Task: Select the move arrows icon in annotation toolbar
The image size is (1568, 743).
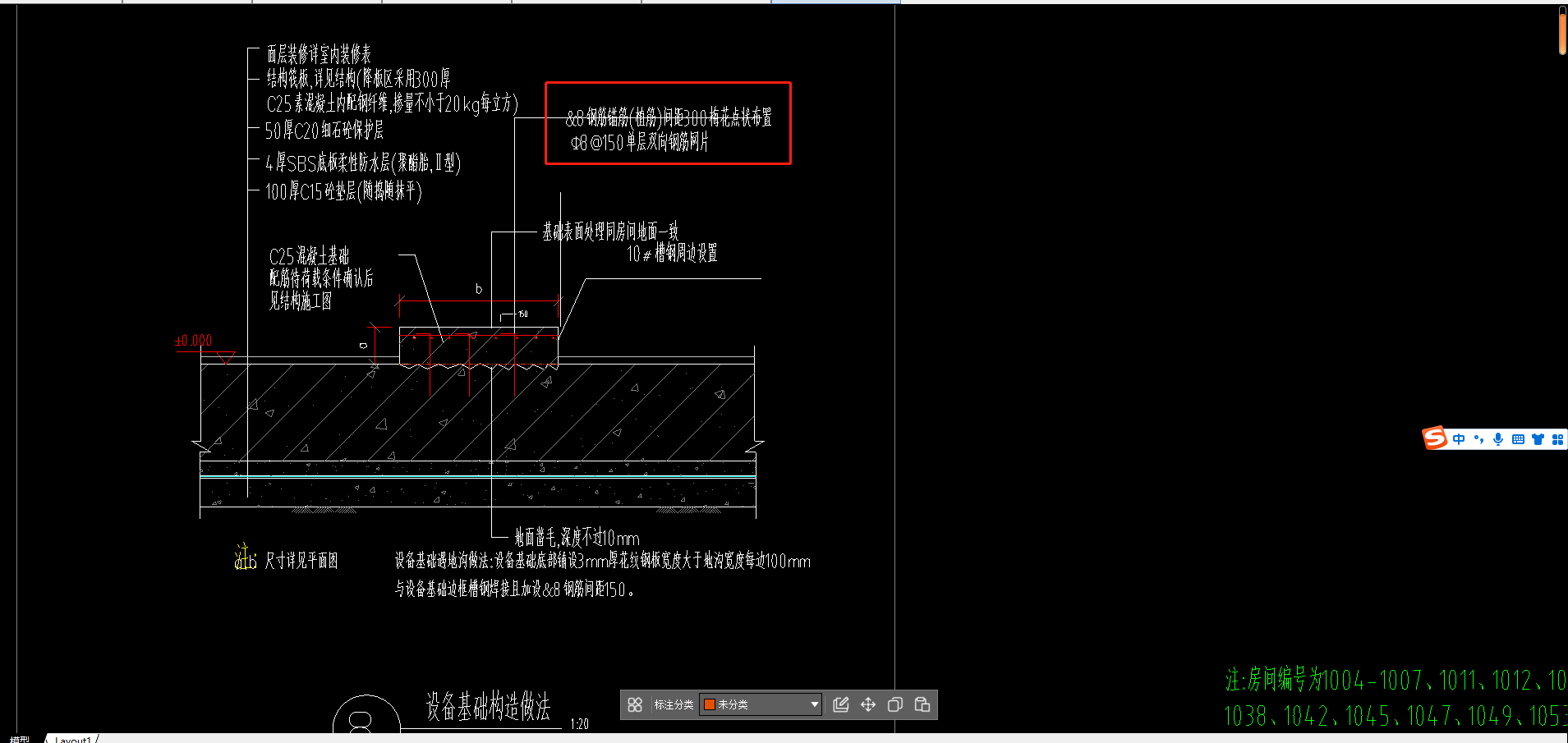Action: (x=868, y=704)
